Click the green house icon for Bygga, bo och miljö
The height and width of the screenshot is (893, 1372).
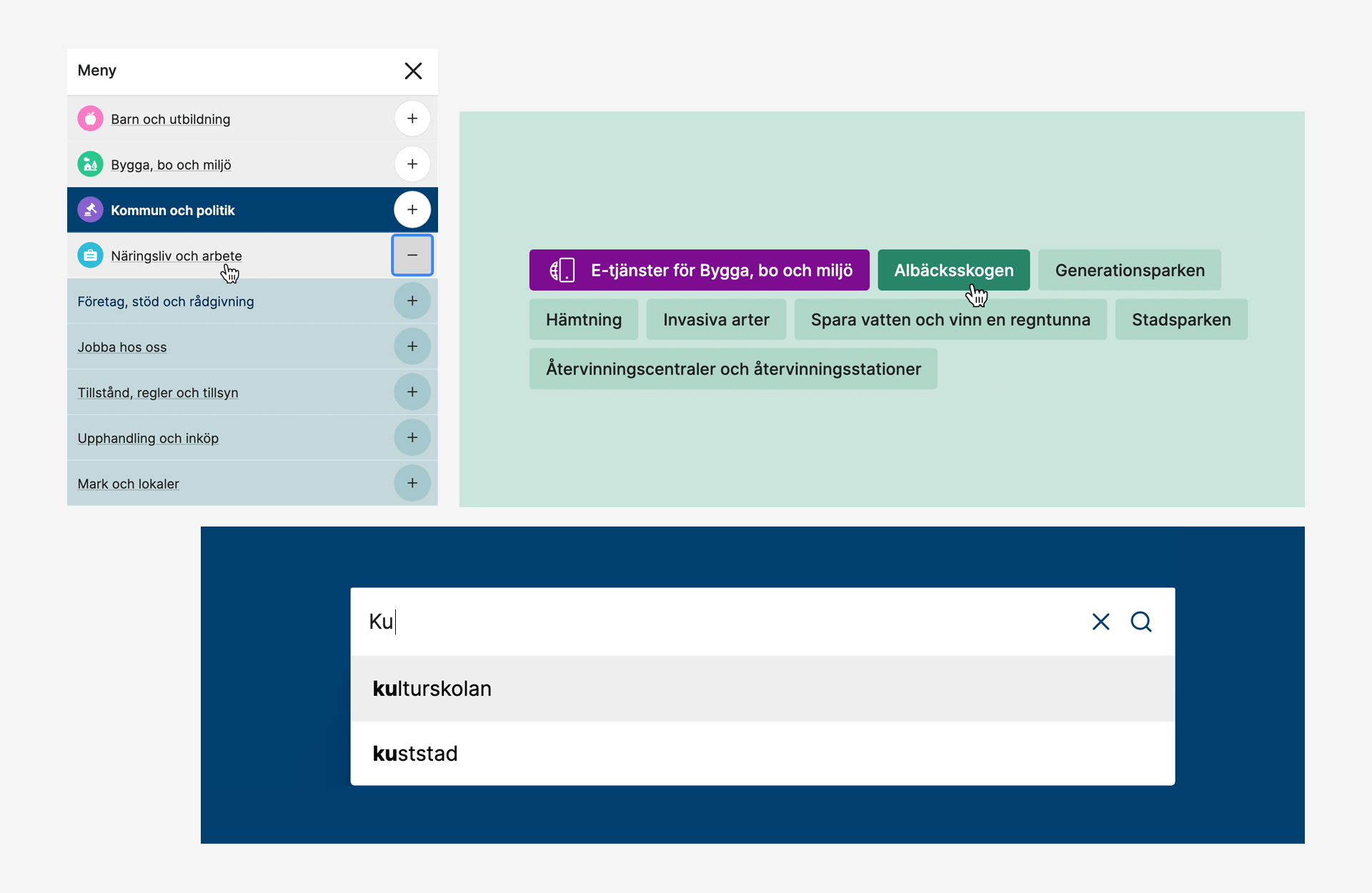click(x=90, y=164)
